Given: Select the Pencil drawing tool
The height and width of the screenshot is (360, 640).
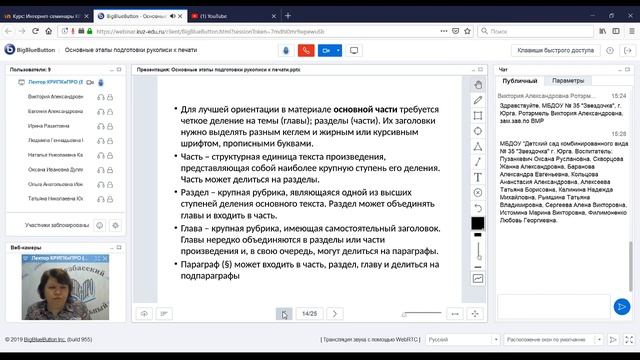Looking at the screenshot, I should 478,100.
